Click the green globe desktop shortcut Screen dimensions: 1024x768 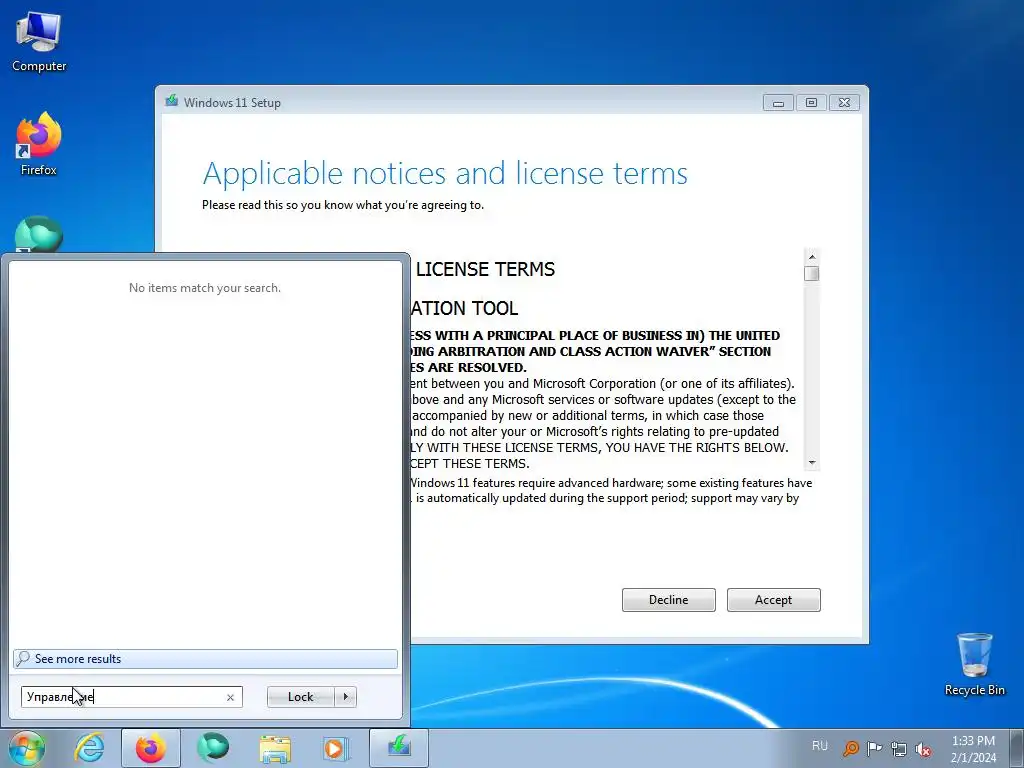click(x=39, y=234)
